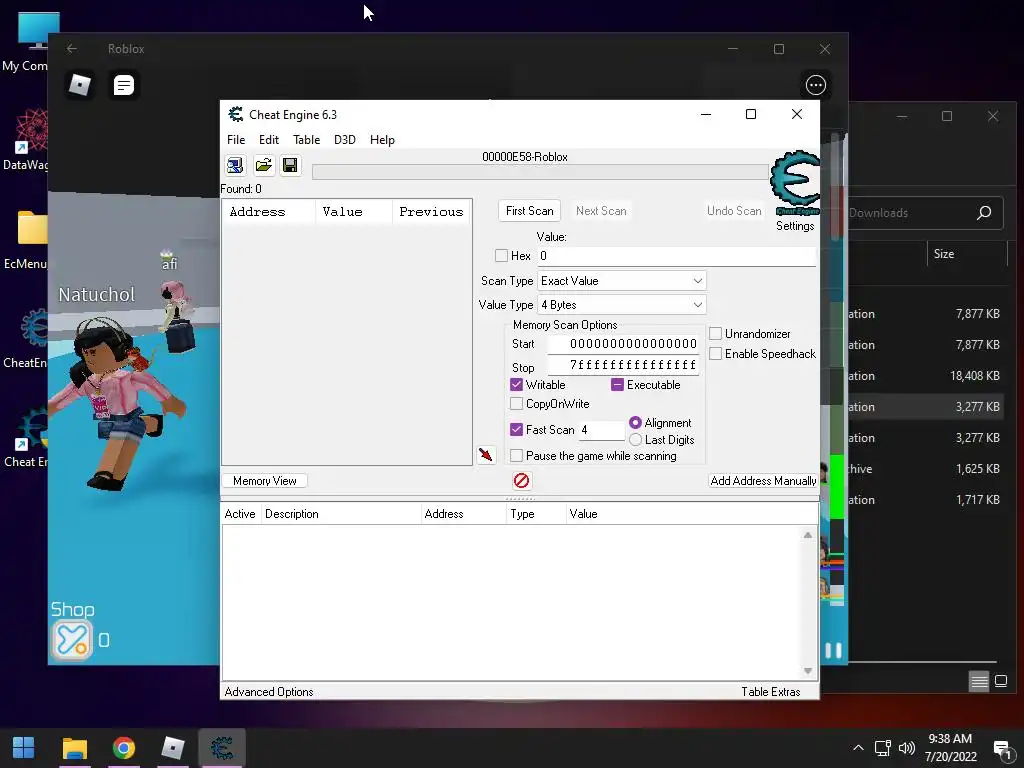Launch Chrome from the taskbar

pos(123,748)
